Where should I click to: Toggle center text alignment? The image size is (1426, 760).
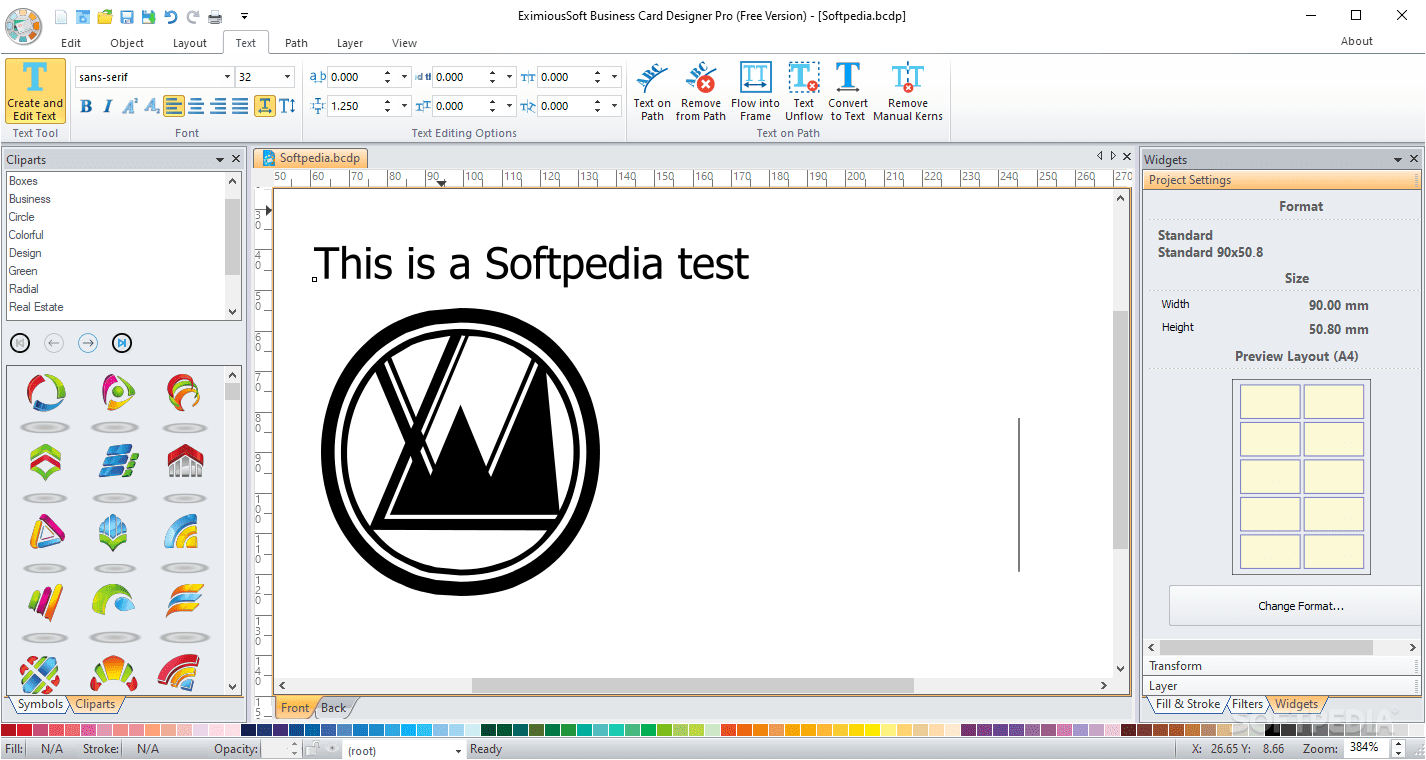[x=196, y=106]
